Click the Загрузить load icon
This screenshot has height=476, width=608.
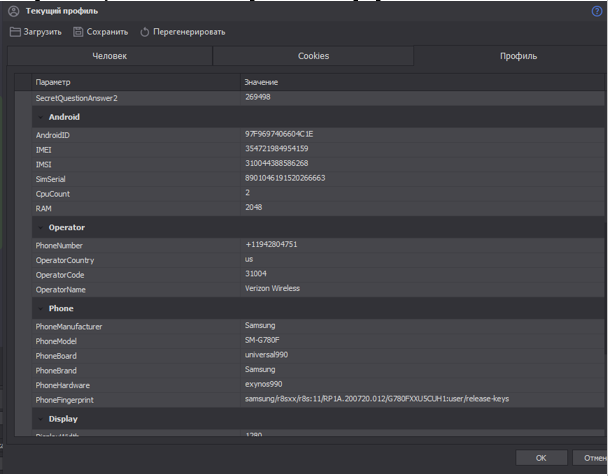pyautogui.click(x=15, y=32)
